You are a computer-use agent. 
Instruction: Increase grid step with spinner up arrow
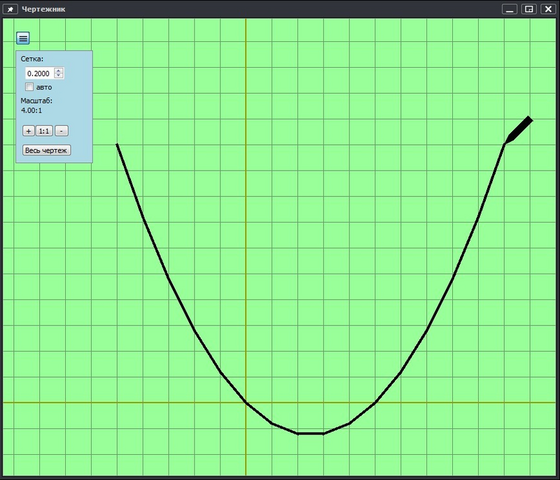(59, 70)
